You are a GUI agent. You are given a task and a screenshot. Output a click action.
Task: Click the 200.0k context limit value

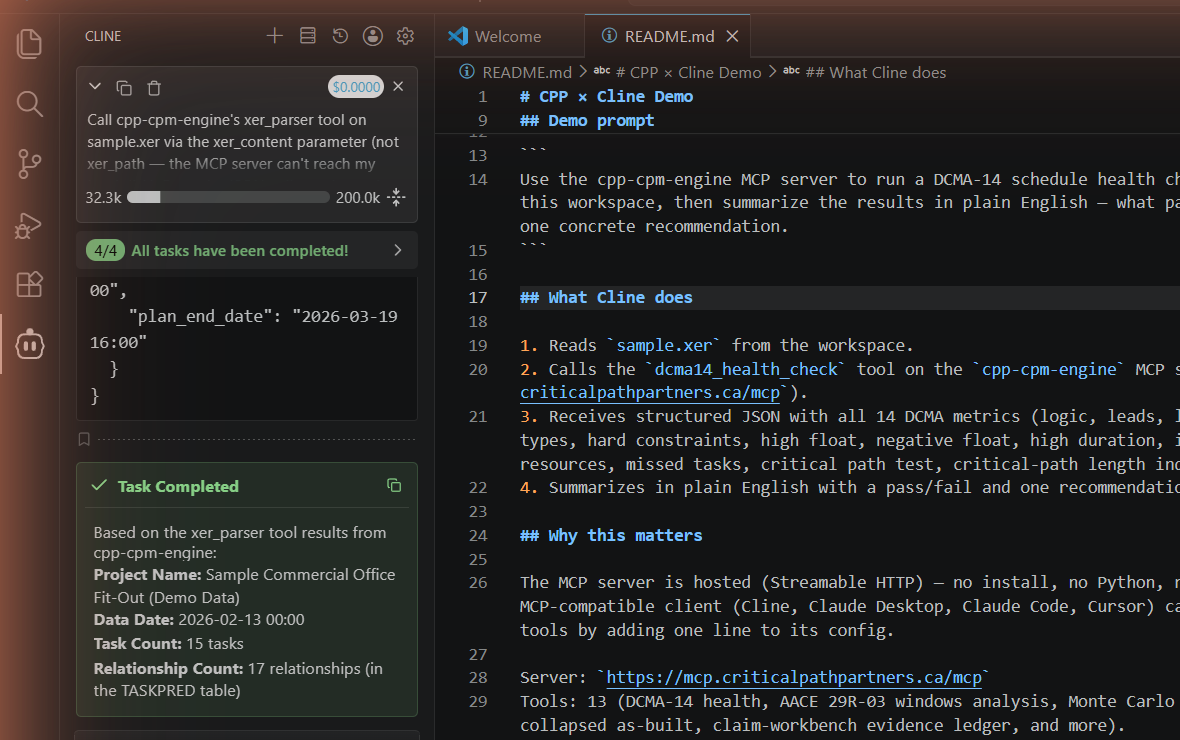(x=358, y=197)
